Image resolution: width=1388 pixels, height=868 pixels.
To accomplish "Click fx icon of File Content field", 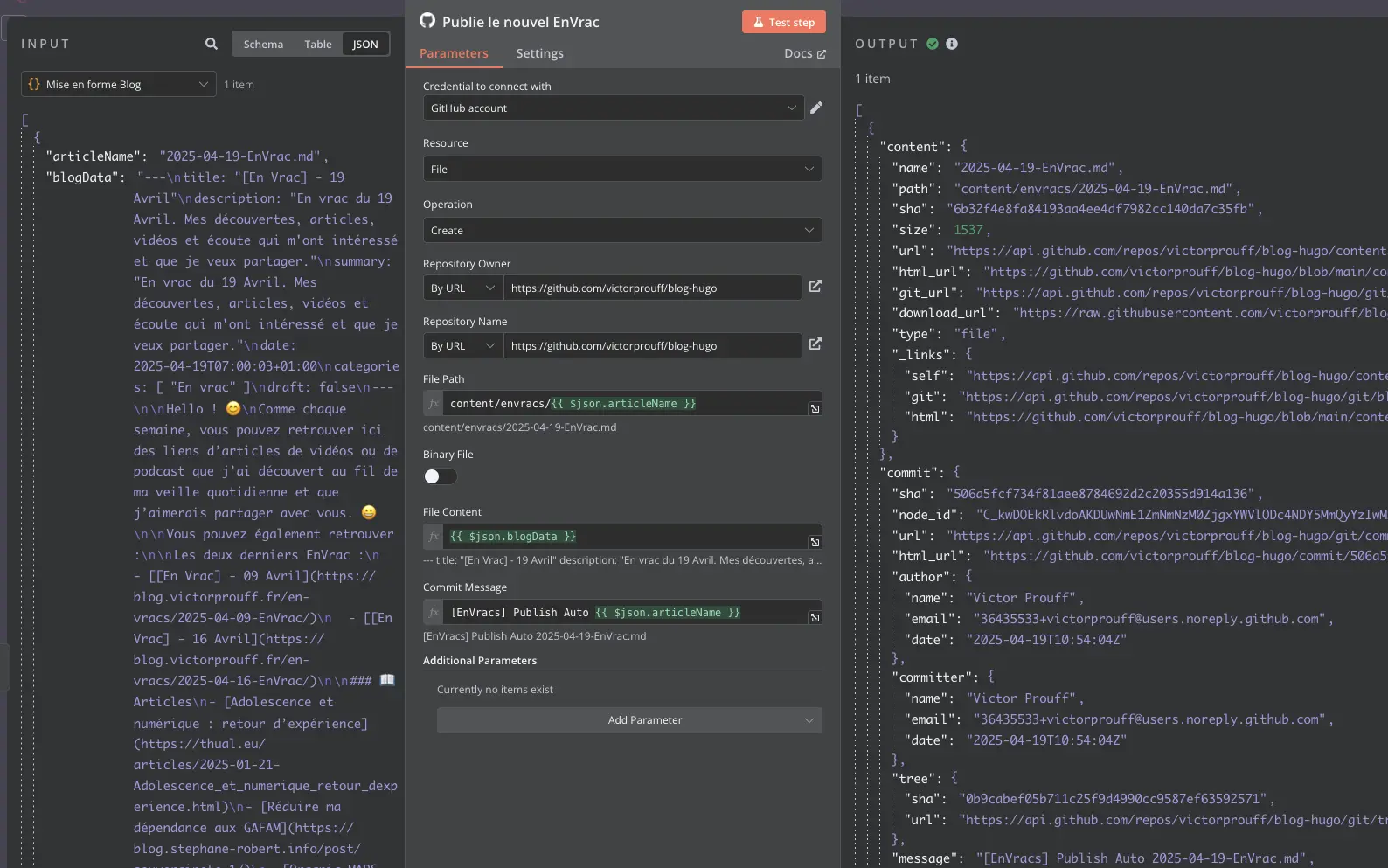I will 434,537.
